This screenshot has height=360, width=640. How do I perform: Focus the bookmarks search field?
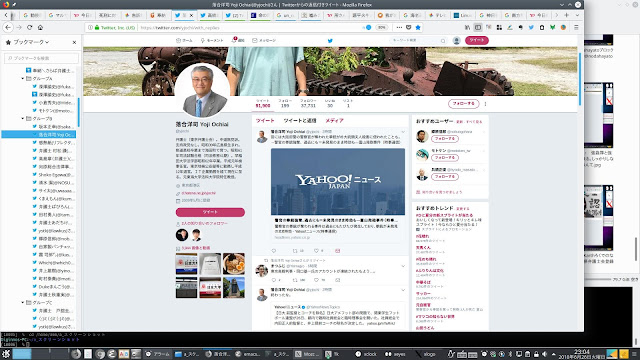coord(41,58)
